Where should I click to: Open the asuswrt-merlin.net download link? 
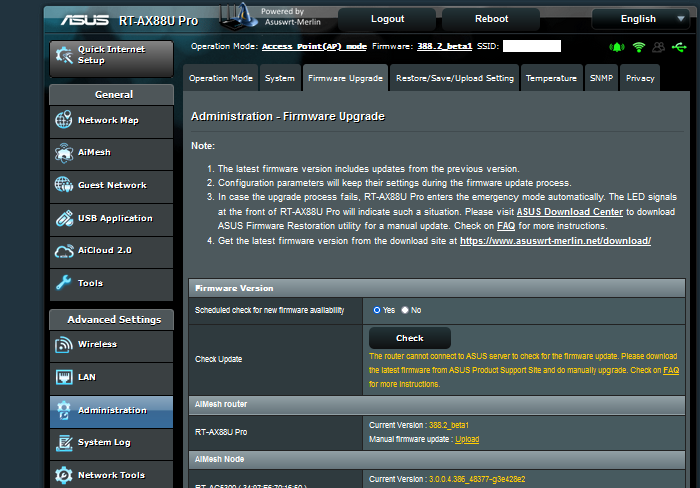[x=555, y=241]
